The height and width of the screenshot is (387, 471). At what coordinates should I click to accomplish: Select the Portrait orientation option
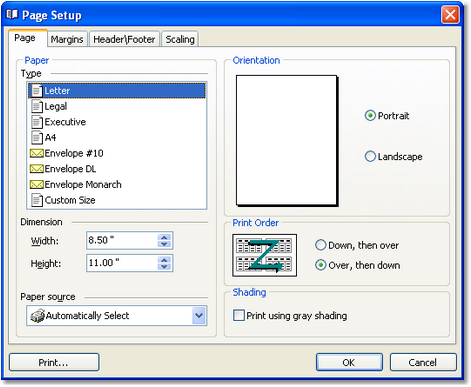pos(370,116)
